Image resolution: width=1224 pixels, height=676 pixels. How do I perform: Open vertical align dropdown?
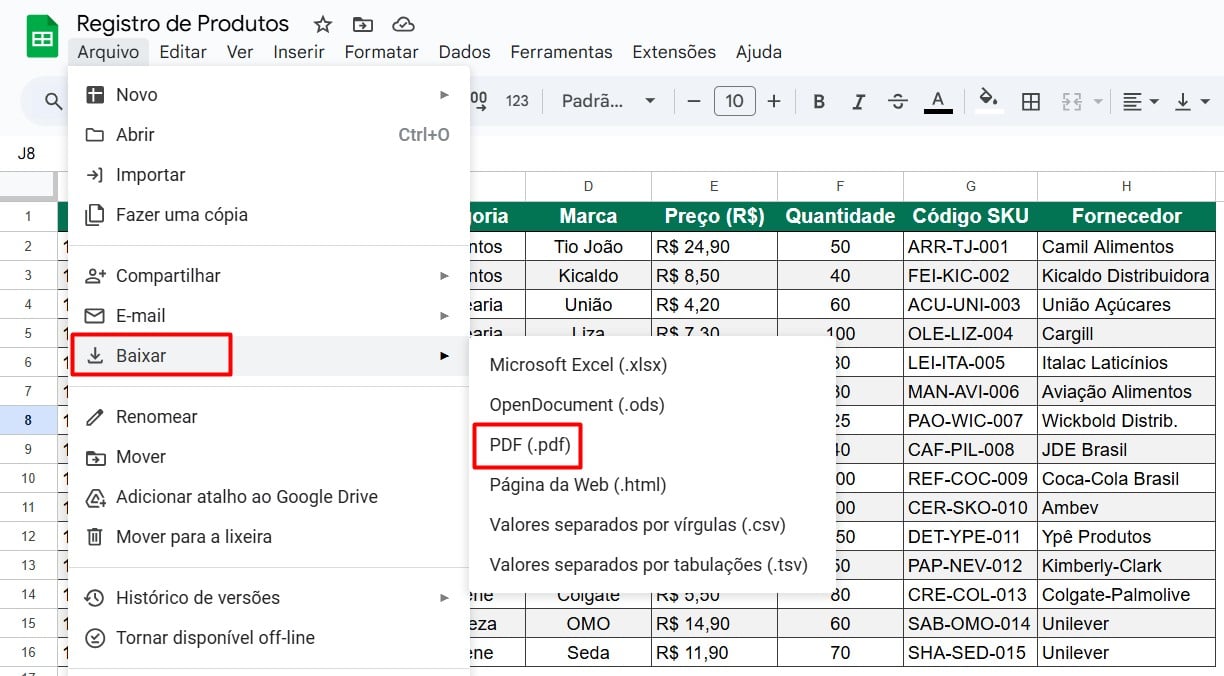click(1192, 101)
